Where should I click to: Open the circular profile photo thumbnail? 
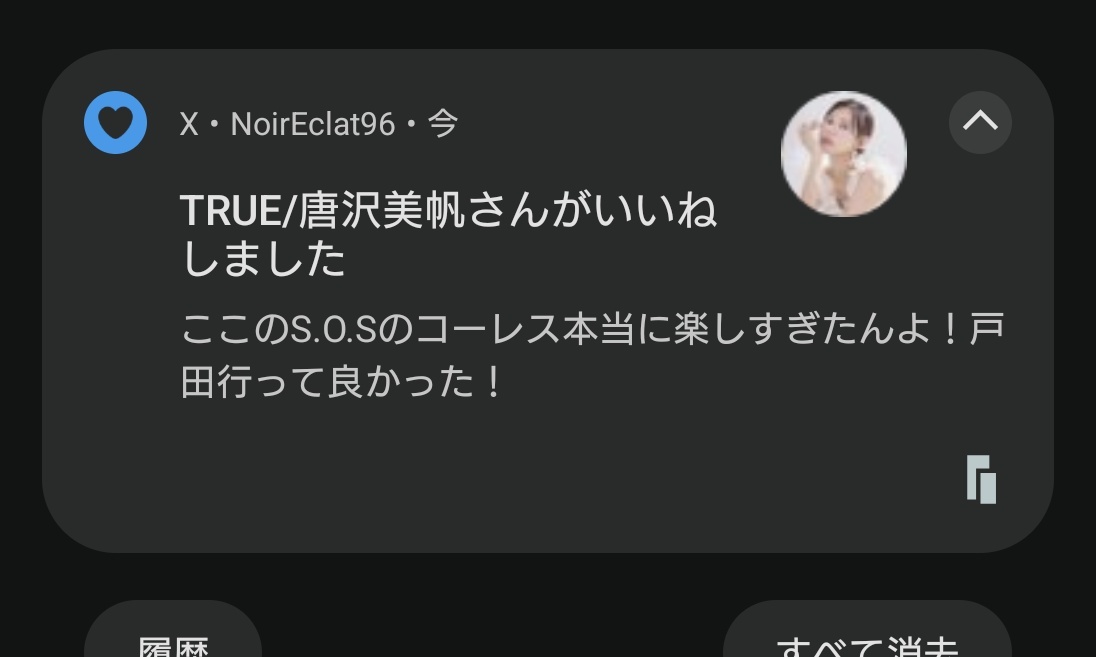844,154
